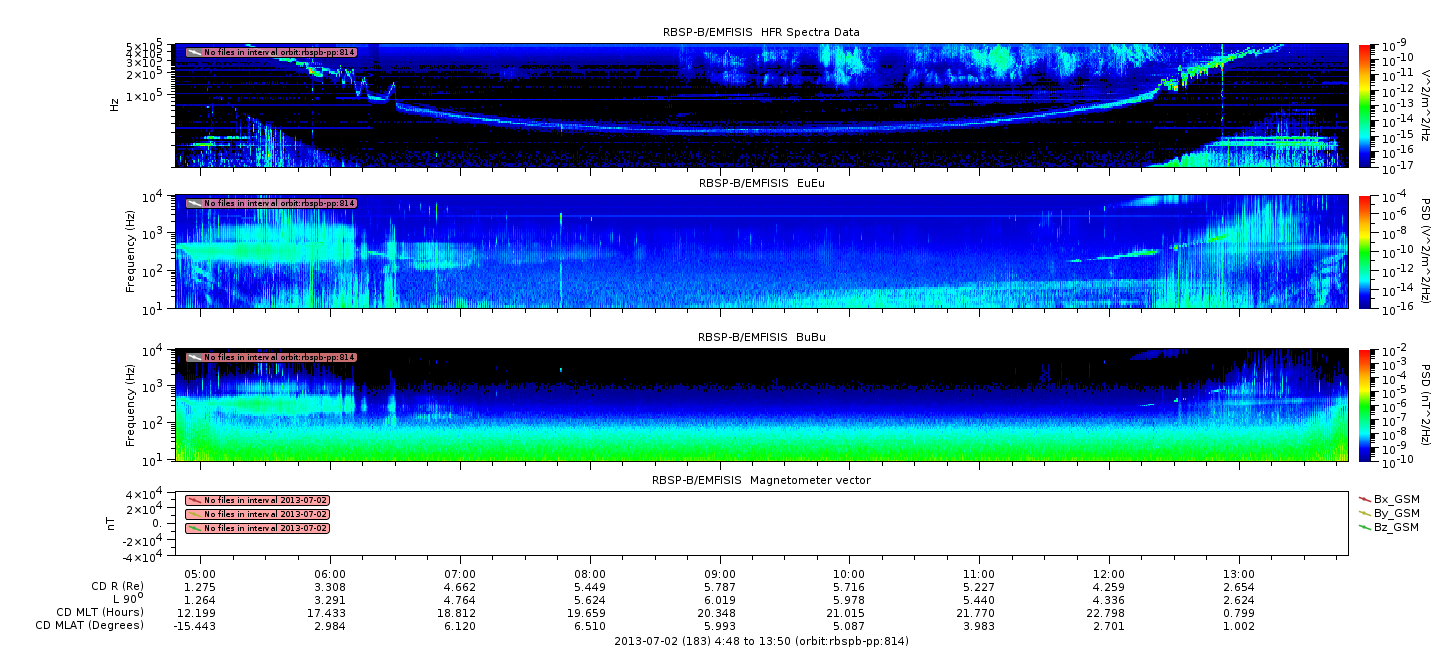Click the 09:00 time axis tick label
Image resolution: width=1447 pixels, height=658 pixels.
click(x=719, y=573)
